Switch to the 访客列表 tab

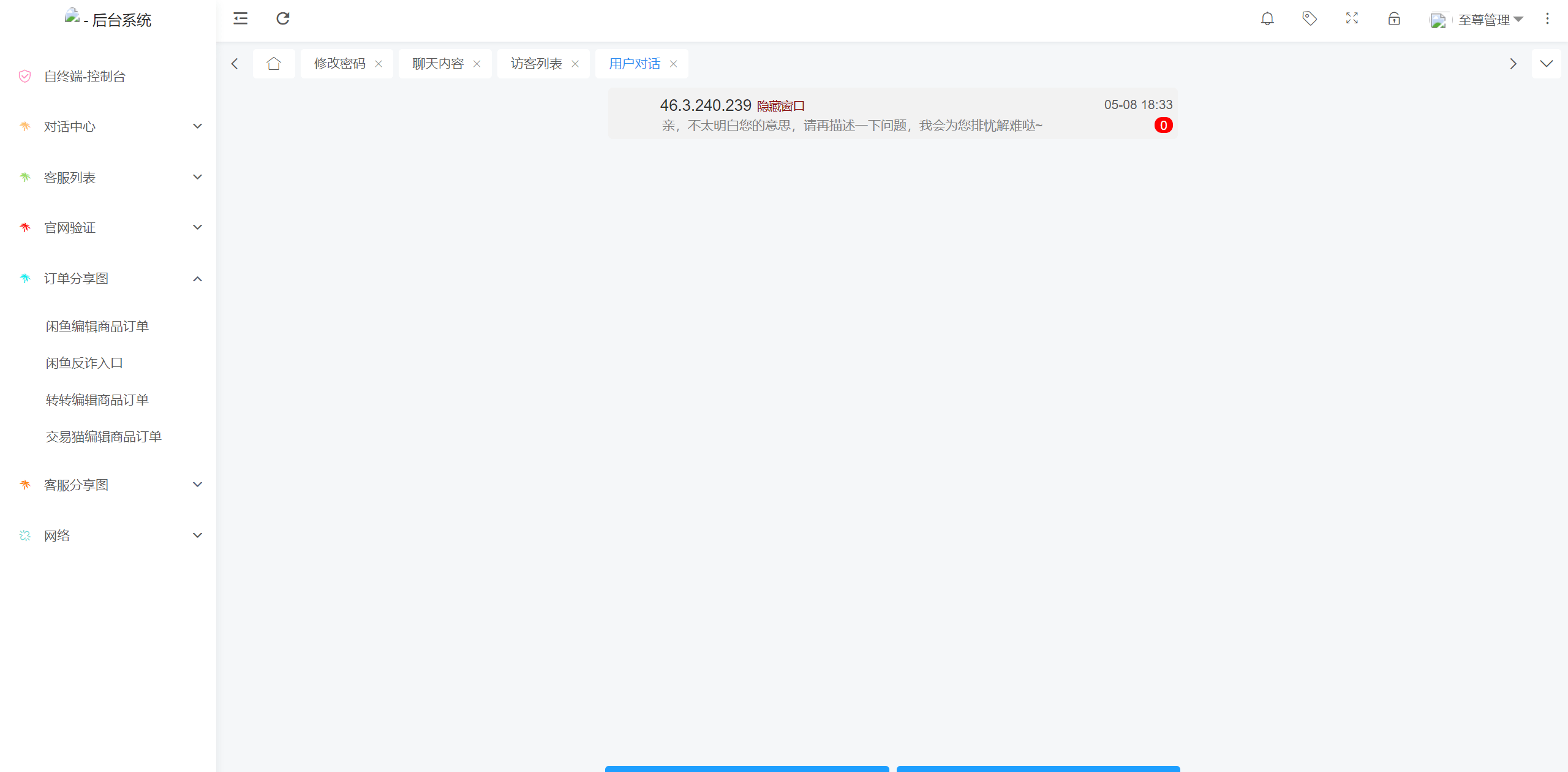[537, 64]
